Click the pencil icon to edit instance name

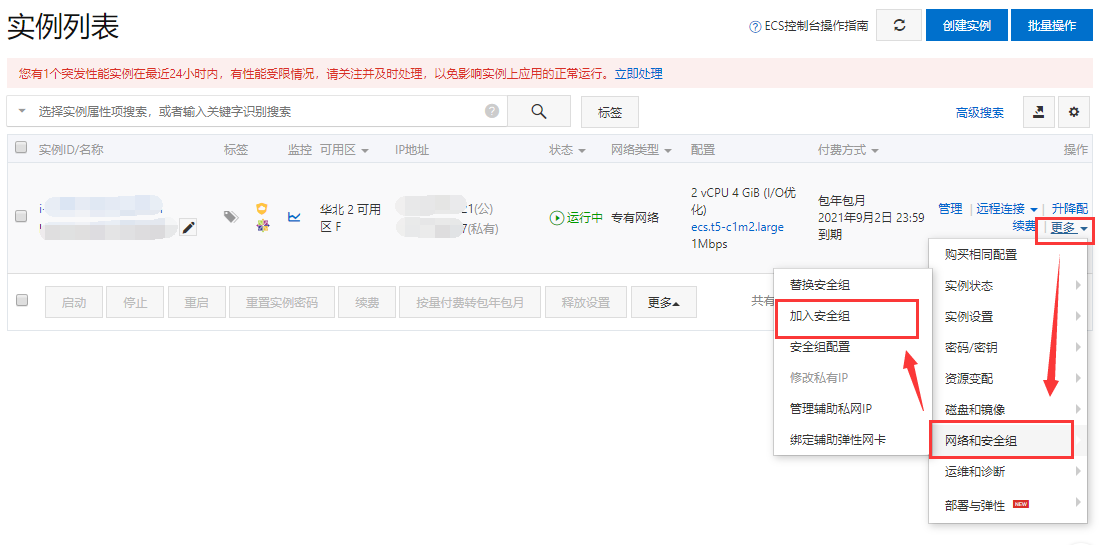pyautogui.click(x=188, y=228)
